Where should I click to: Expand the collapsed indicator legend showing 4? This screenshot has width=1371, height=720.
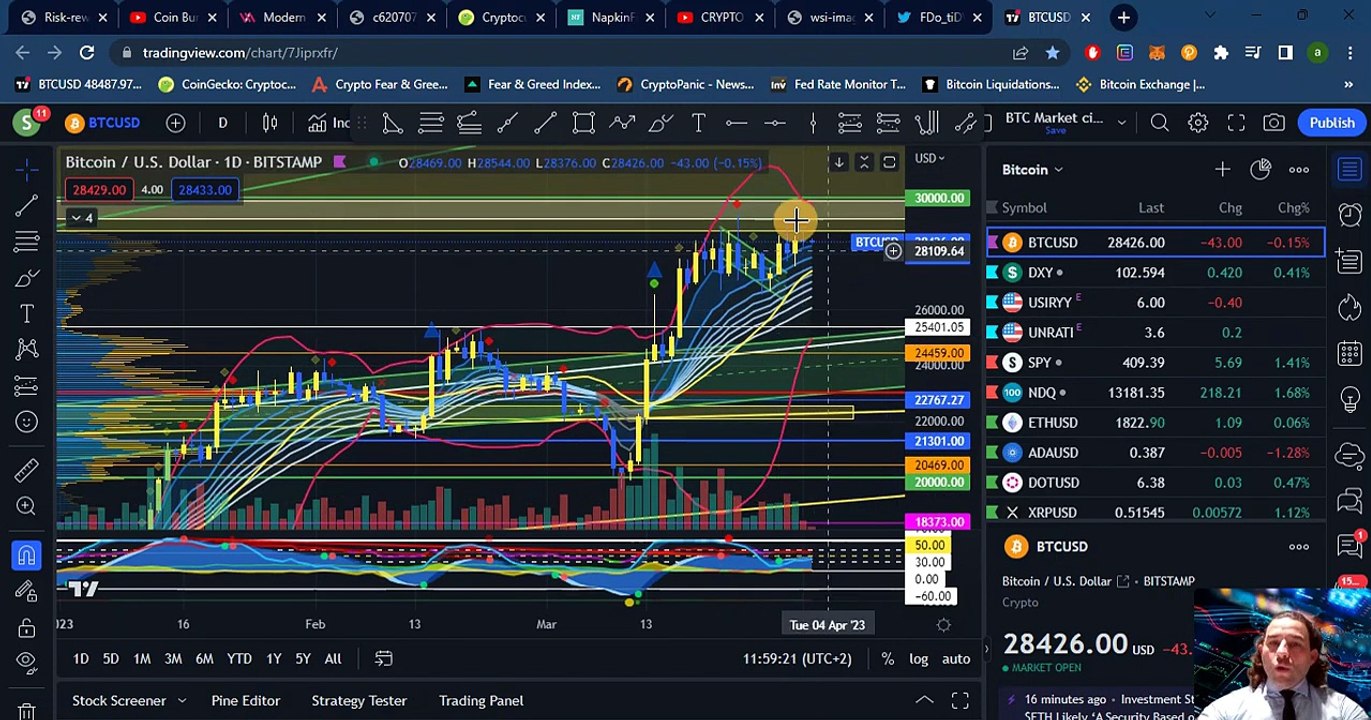click(80, 218)
